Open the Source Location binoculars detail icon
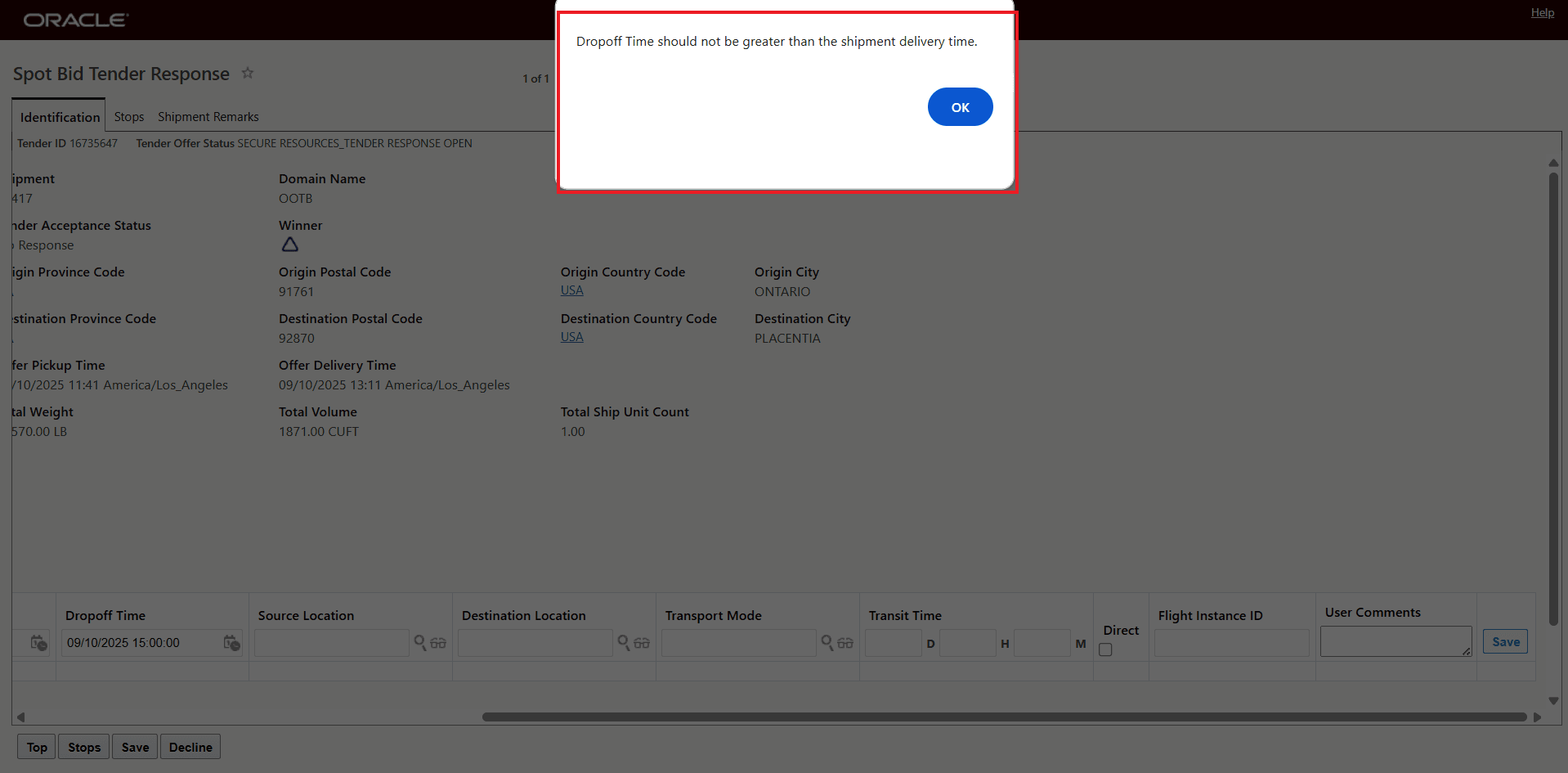The width and height of the screenshot is (1568, 773). click(x=438, y=644)
